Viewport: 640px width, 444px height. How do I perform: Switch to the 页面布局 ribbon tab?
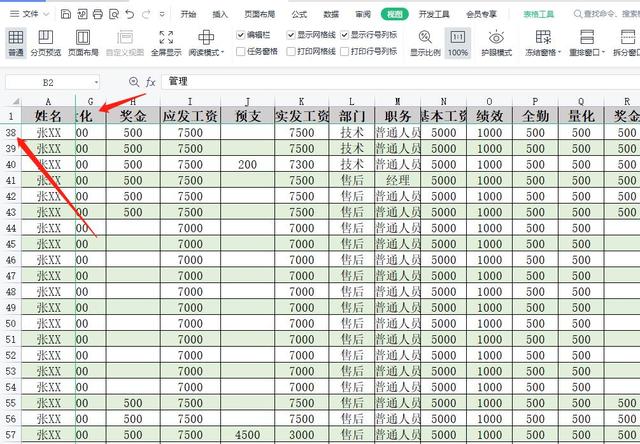(260, 14)
